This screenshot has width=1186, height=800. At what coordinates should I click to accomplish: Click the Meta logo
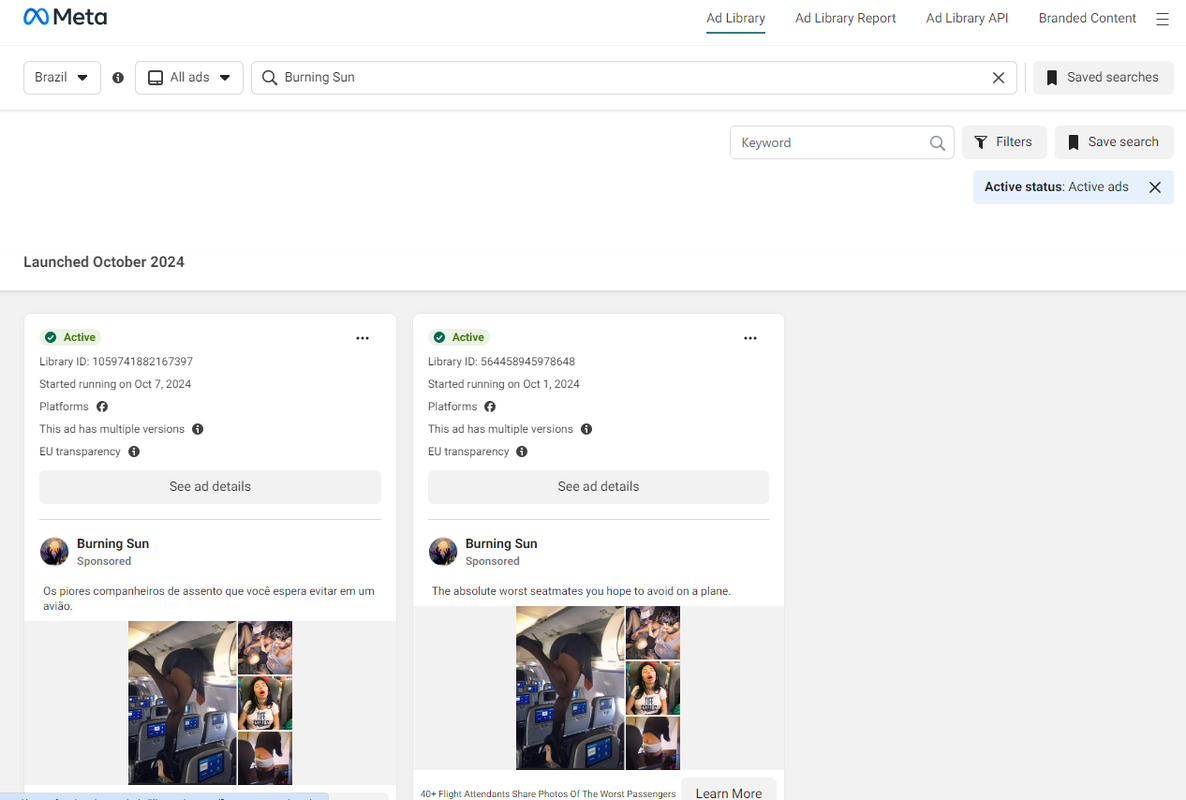65,17
